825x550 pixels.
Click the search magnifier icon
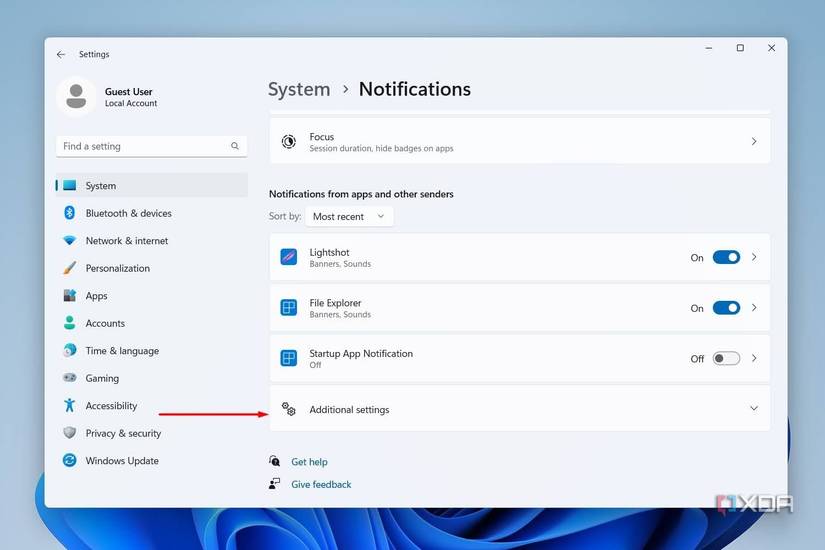click(x=235, y=146)
